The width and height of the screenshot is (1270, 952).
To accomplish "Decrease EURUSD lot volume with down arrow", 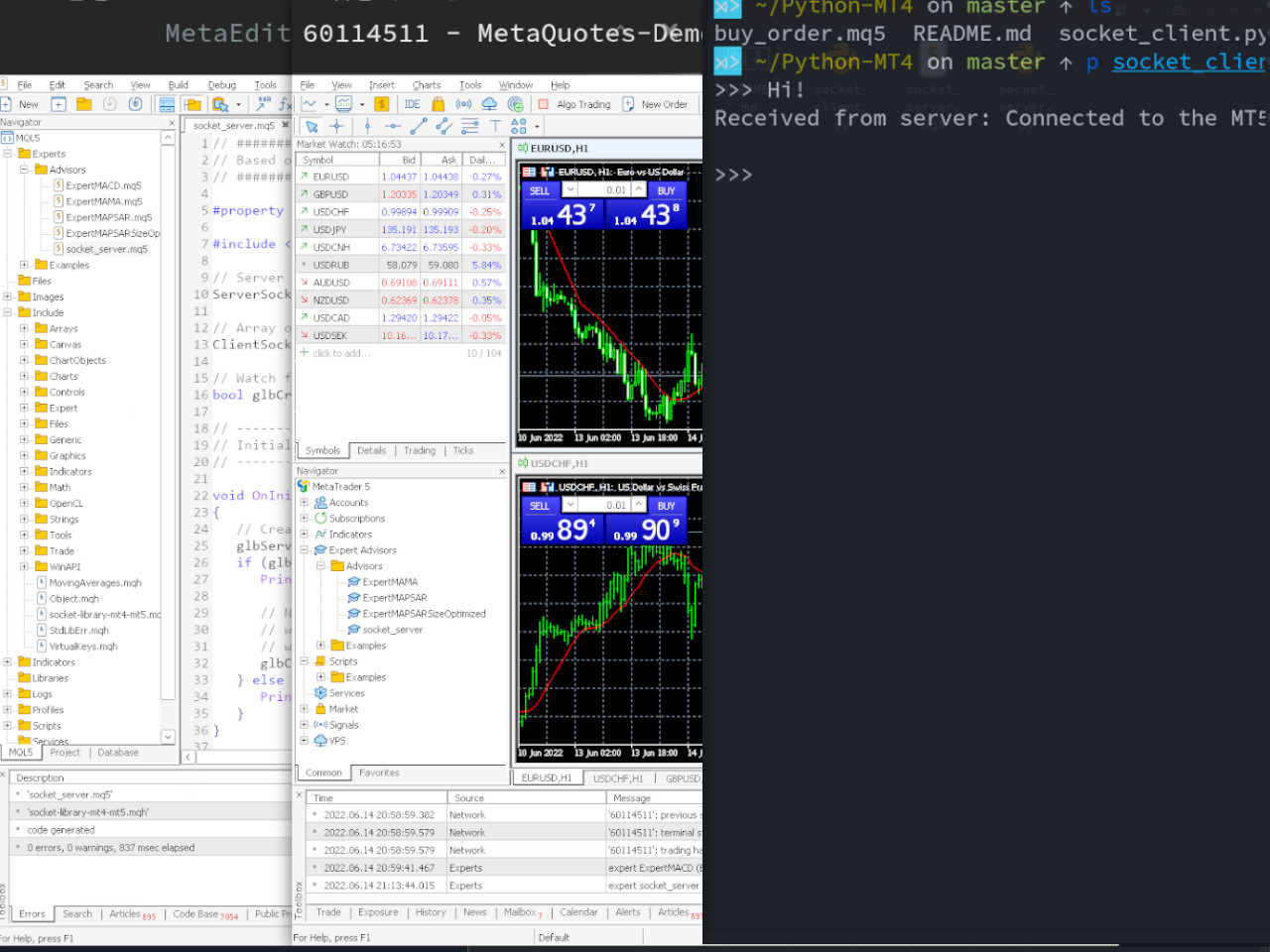I will point(570,189).
